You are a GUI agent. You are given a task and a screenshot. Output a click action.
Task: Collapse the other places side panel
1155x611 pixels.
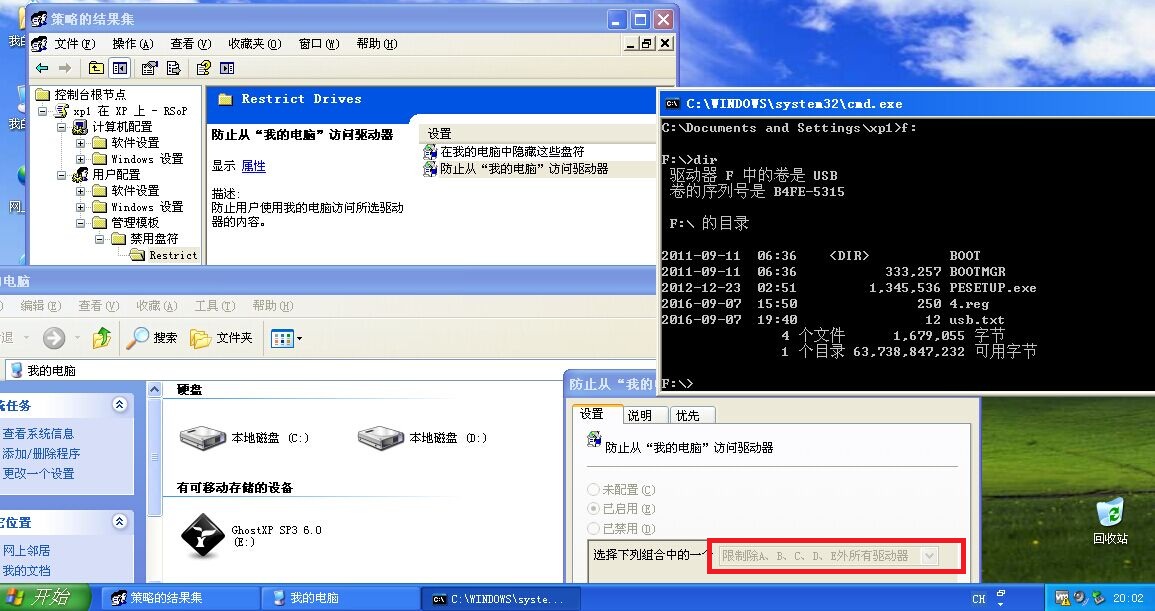pos(119,522)
